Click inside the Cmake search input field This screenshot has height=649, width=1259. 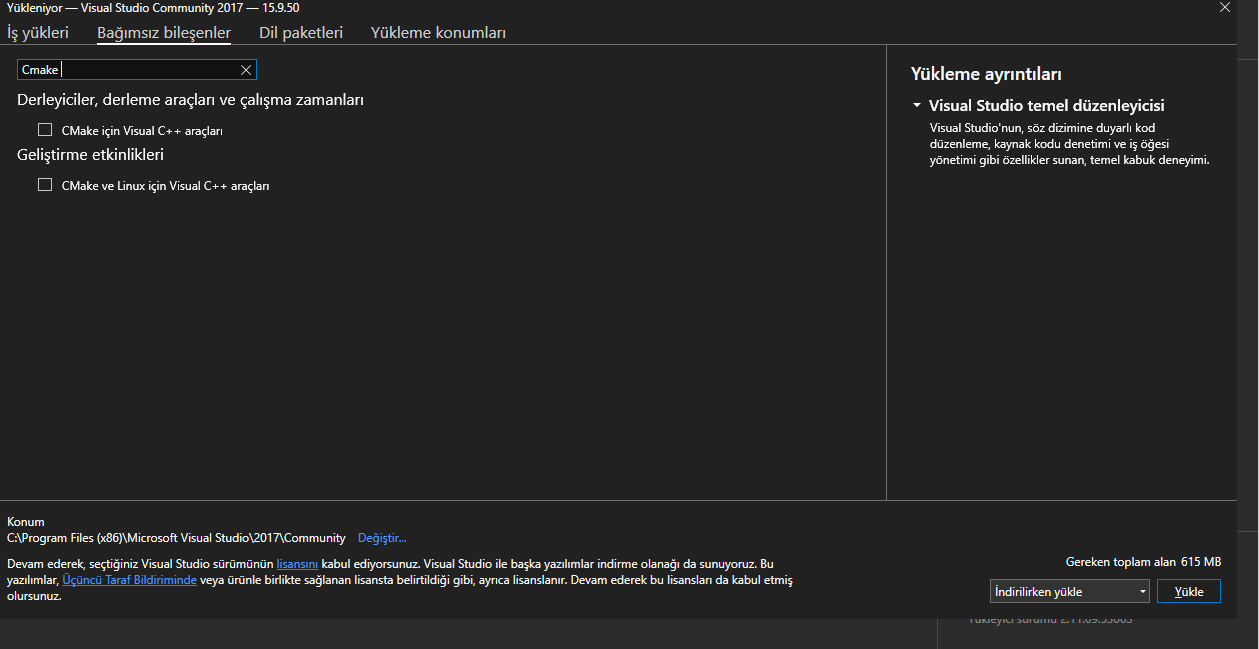click(x=140, y=70)
